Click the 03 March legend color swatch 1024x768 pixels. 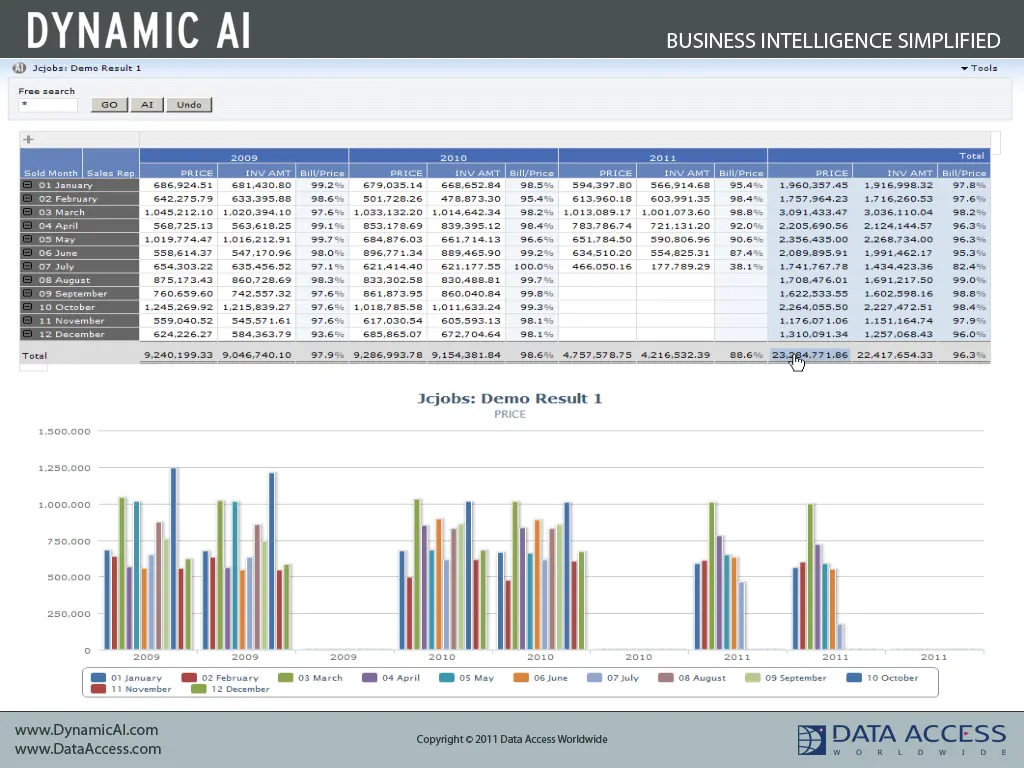[x=285, y=678]
